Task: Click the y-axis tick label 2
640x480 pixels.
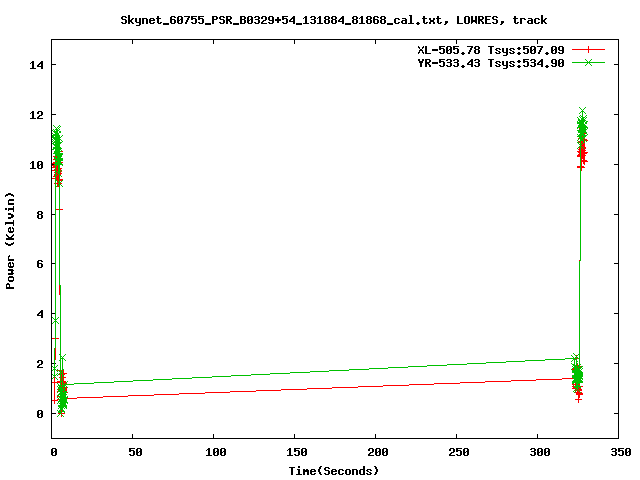Action: 40,364
